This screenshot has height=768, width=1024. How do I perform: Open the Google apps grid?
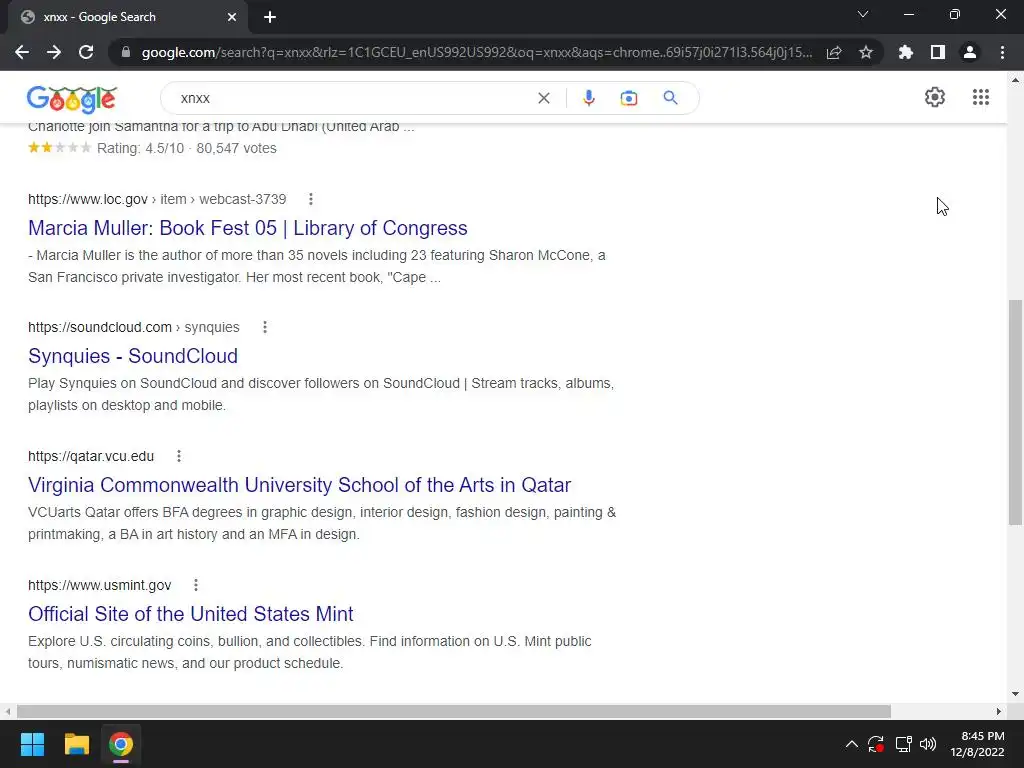click(x=981, y=97)
